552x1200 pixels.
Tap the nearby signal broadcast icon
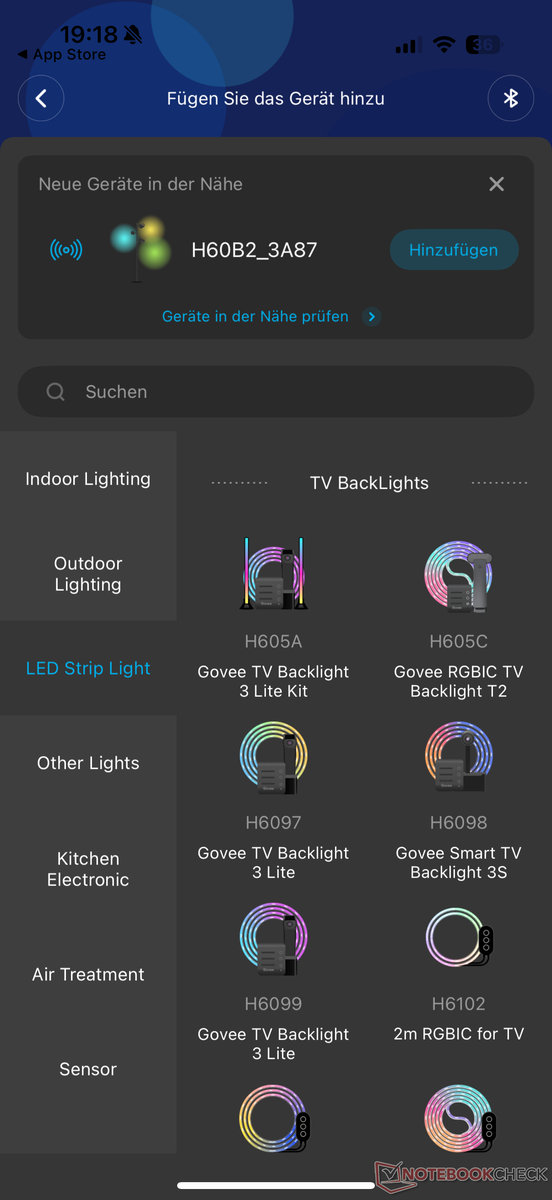click(66, 250)
